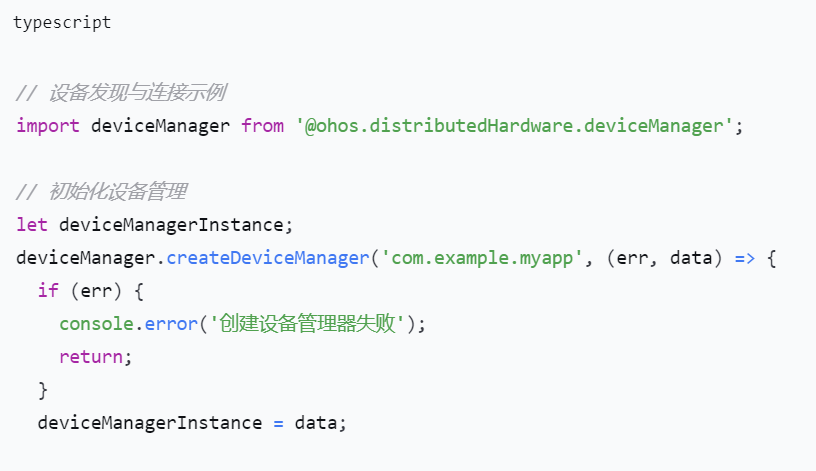Click the if keyword
816x471 pixels.
click(x=48, y=291)
